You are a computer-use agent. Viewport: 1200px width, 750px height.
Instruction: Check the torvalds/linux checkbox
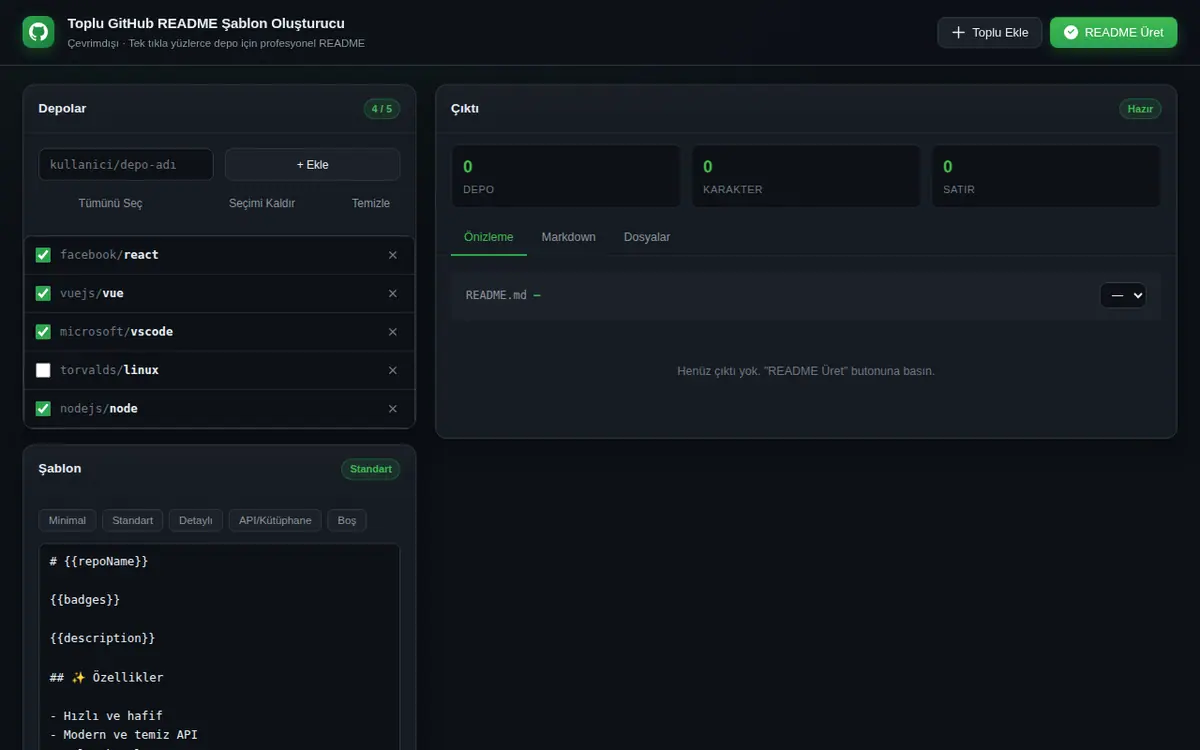pos(43,371)
